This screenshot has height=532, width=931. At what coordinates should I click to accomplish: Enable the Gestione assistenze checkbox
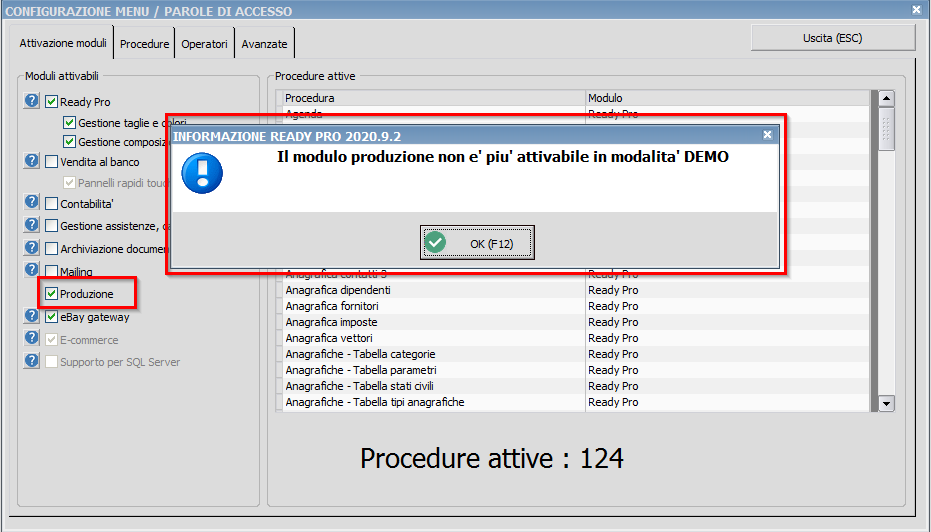(52, 226)
